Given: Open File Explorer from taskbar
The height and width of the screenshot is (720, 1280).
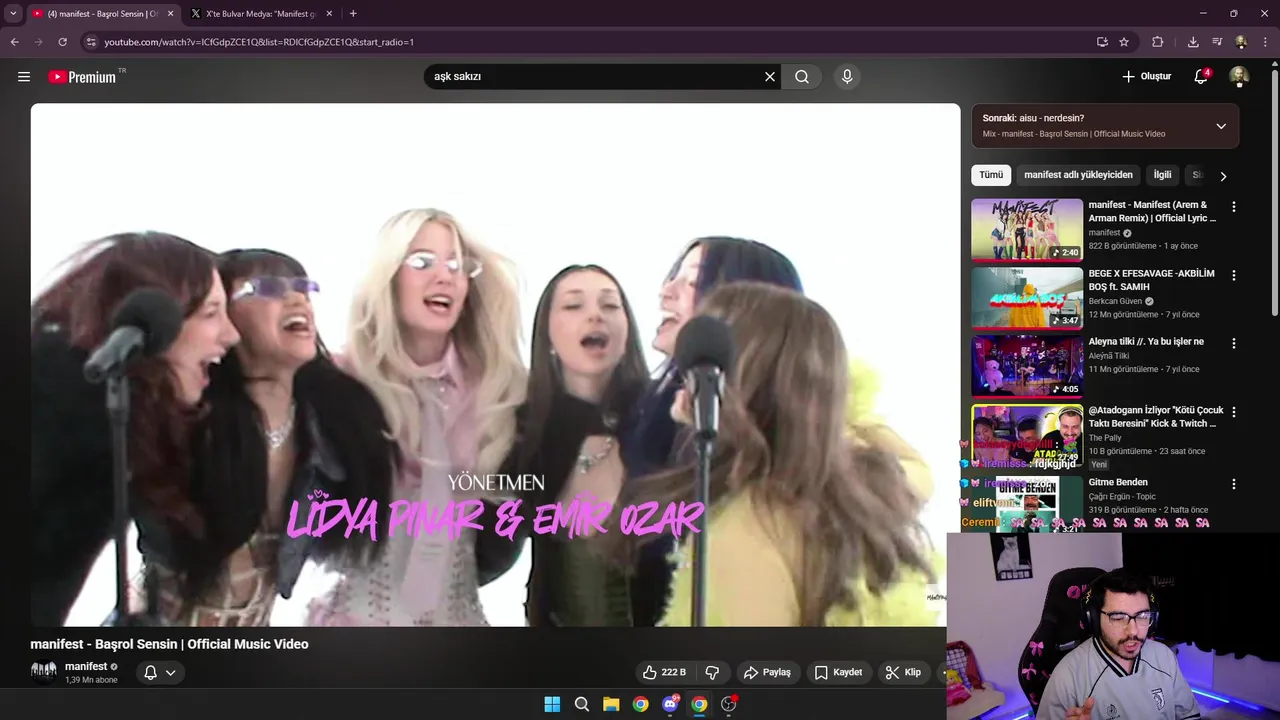Looking at the screenshot, I should [x=611, y=704].
